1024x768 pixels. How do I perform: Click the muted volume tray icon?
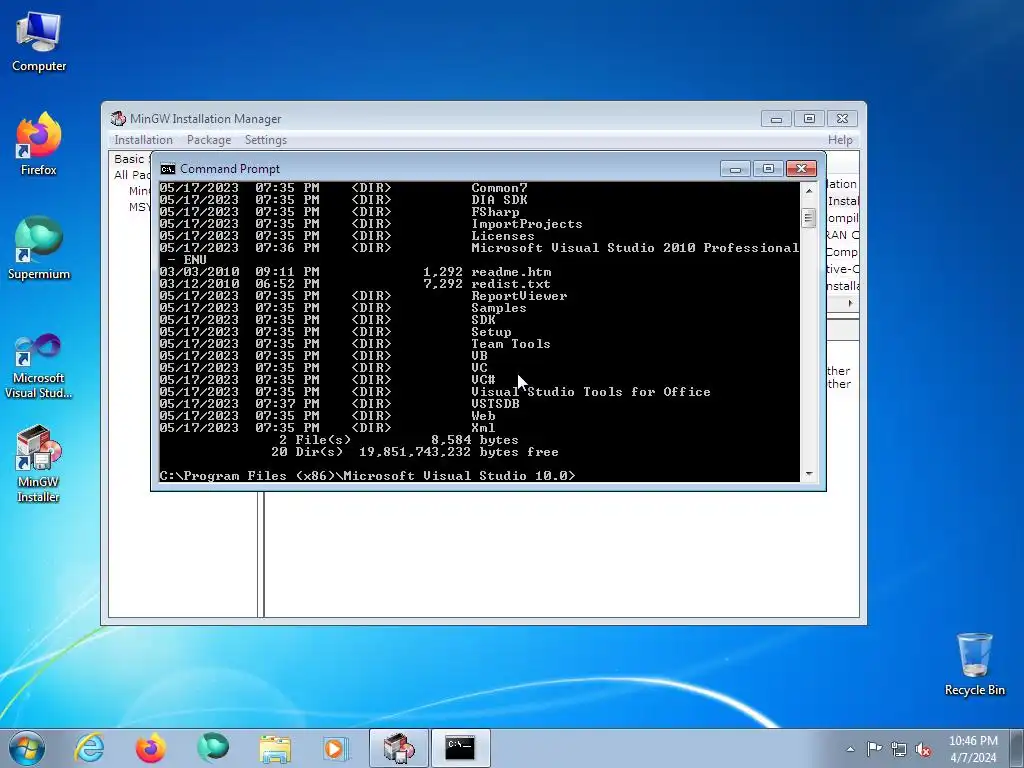923,749
